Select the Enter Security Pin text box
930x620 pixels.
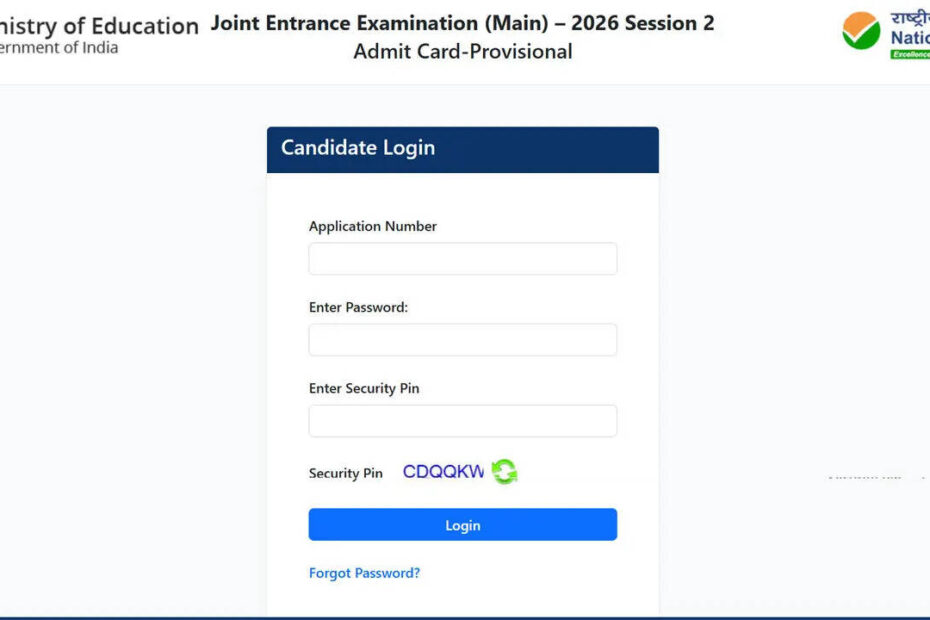(x=462, y=421)
